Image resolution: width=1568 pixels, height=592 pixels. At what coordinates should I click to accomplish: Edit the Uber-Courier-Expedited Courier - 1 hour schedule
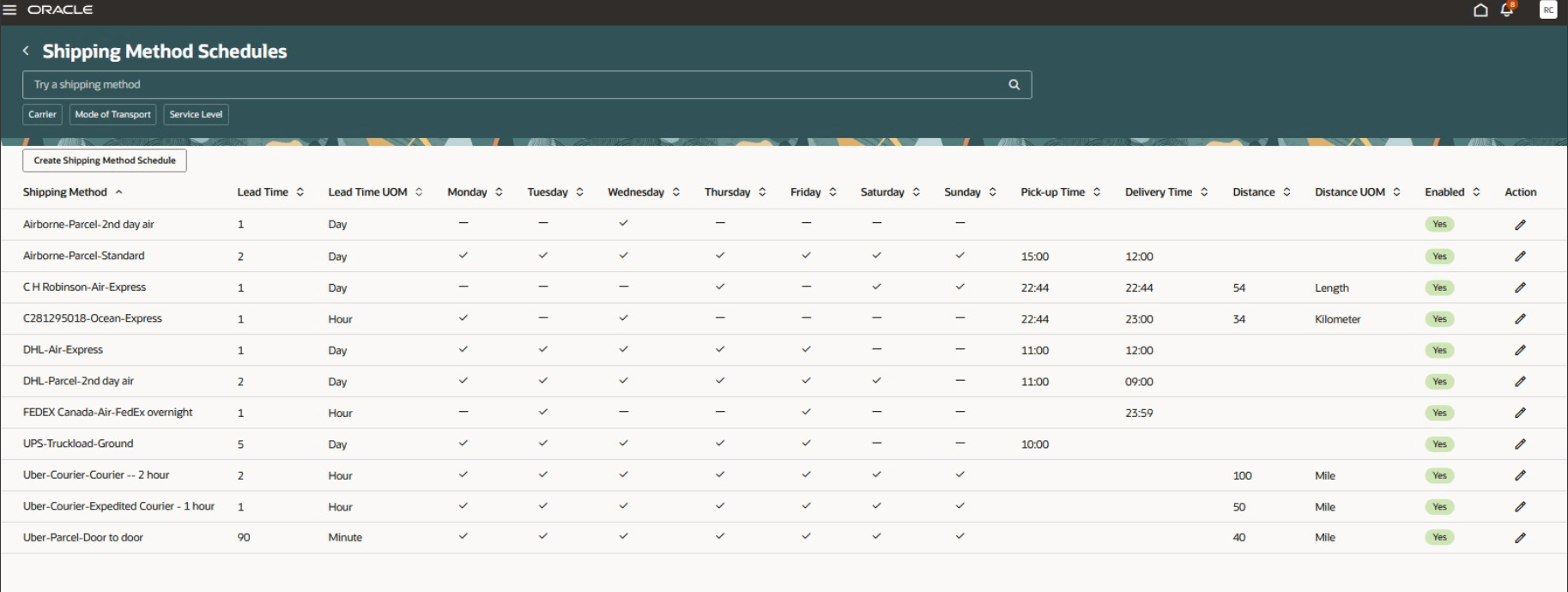click(1520, 507)
